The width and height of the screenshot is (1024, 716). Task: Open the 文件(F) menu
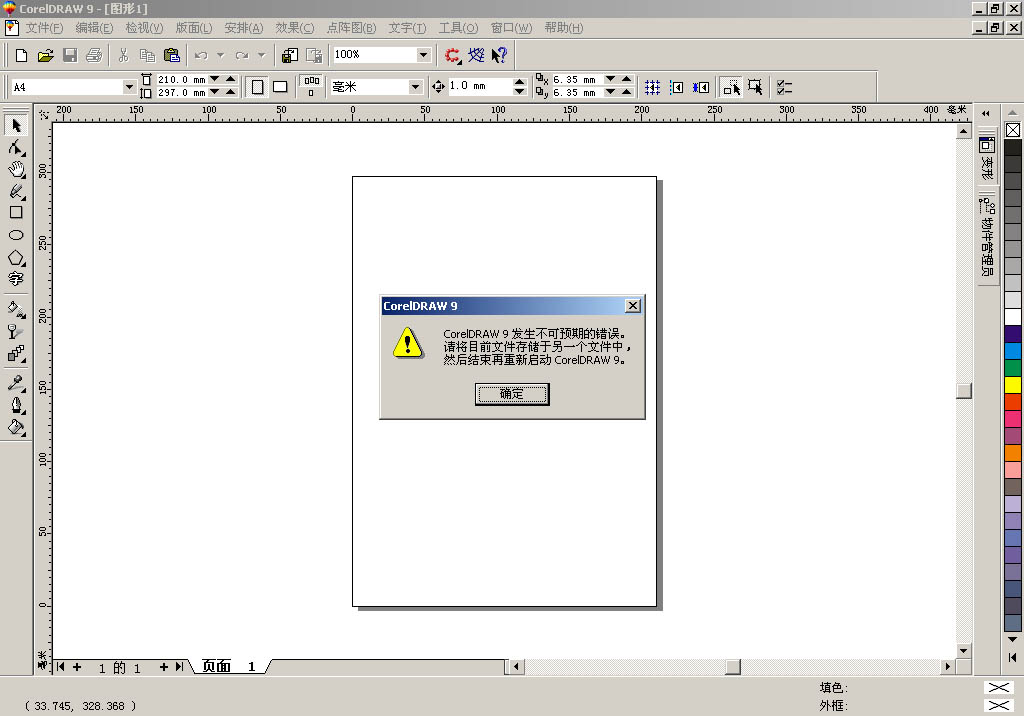pos(44,28)
